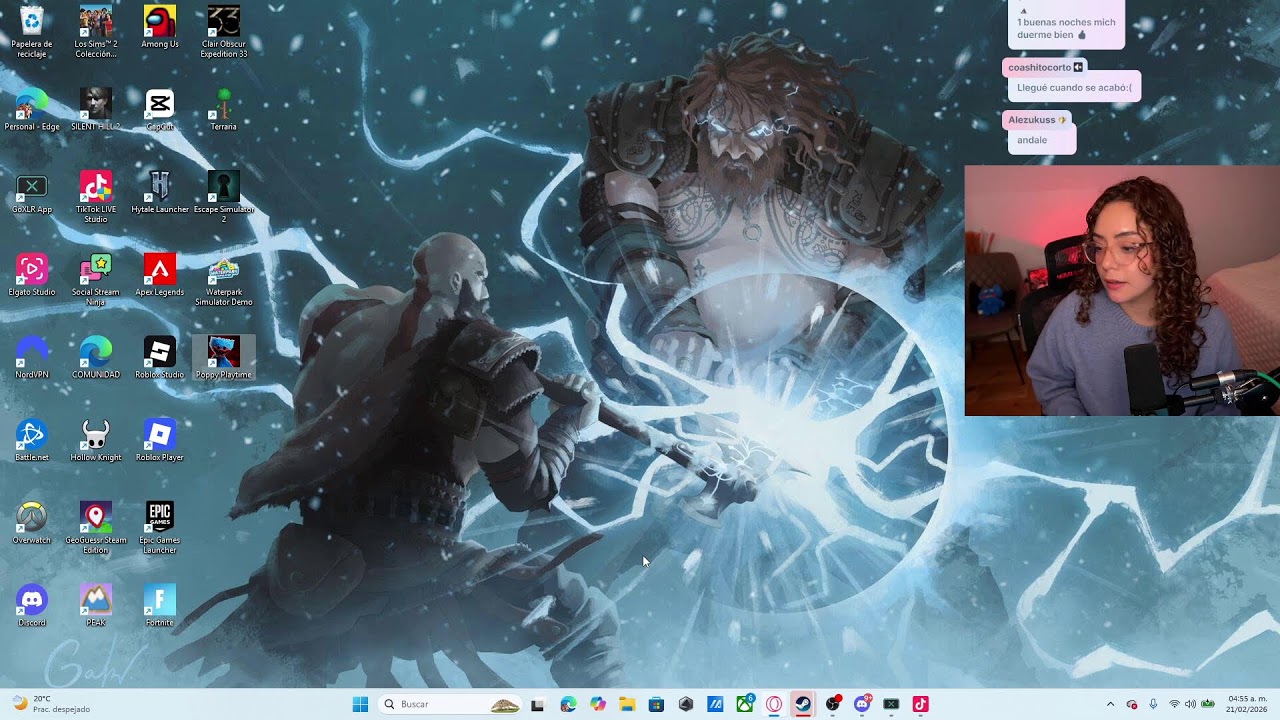Select the Roblox Player shortcut

[x=160, y=441]
